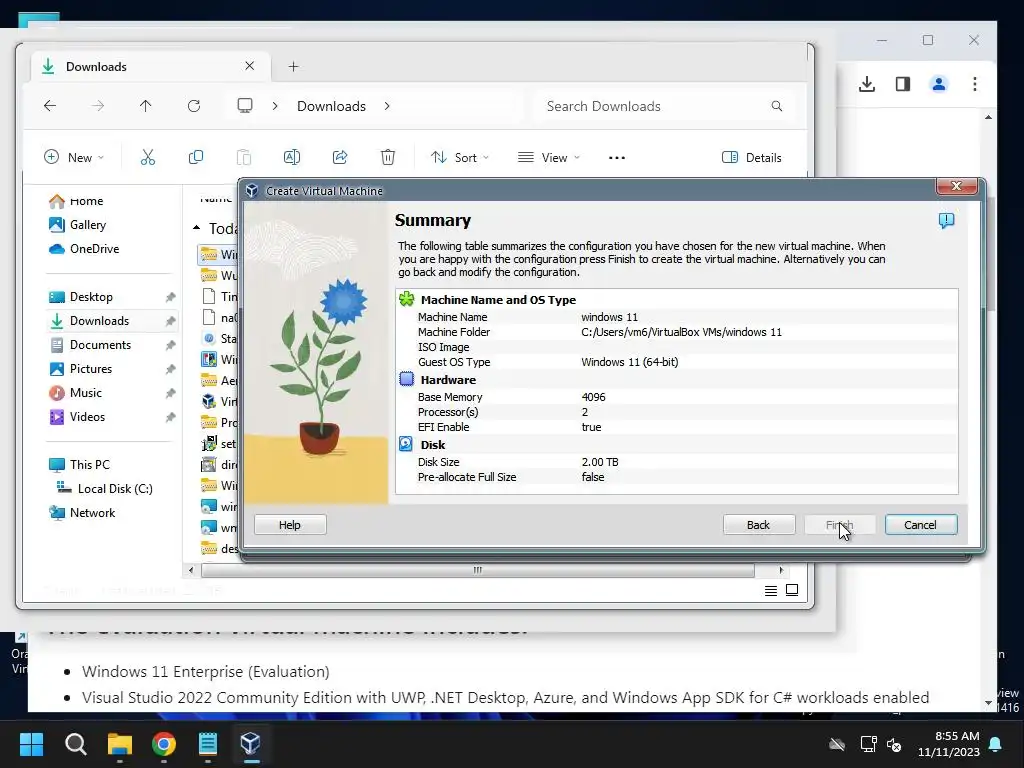This screenshot has width=1024, height=768.
Task: Open Chrome profile avatar icon
Action: [x=938, y=84]
